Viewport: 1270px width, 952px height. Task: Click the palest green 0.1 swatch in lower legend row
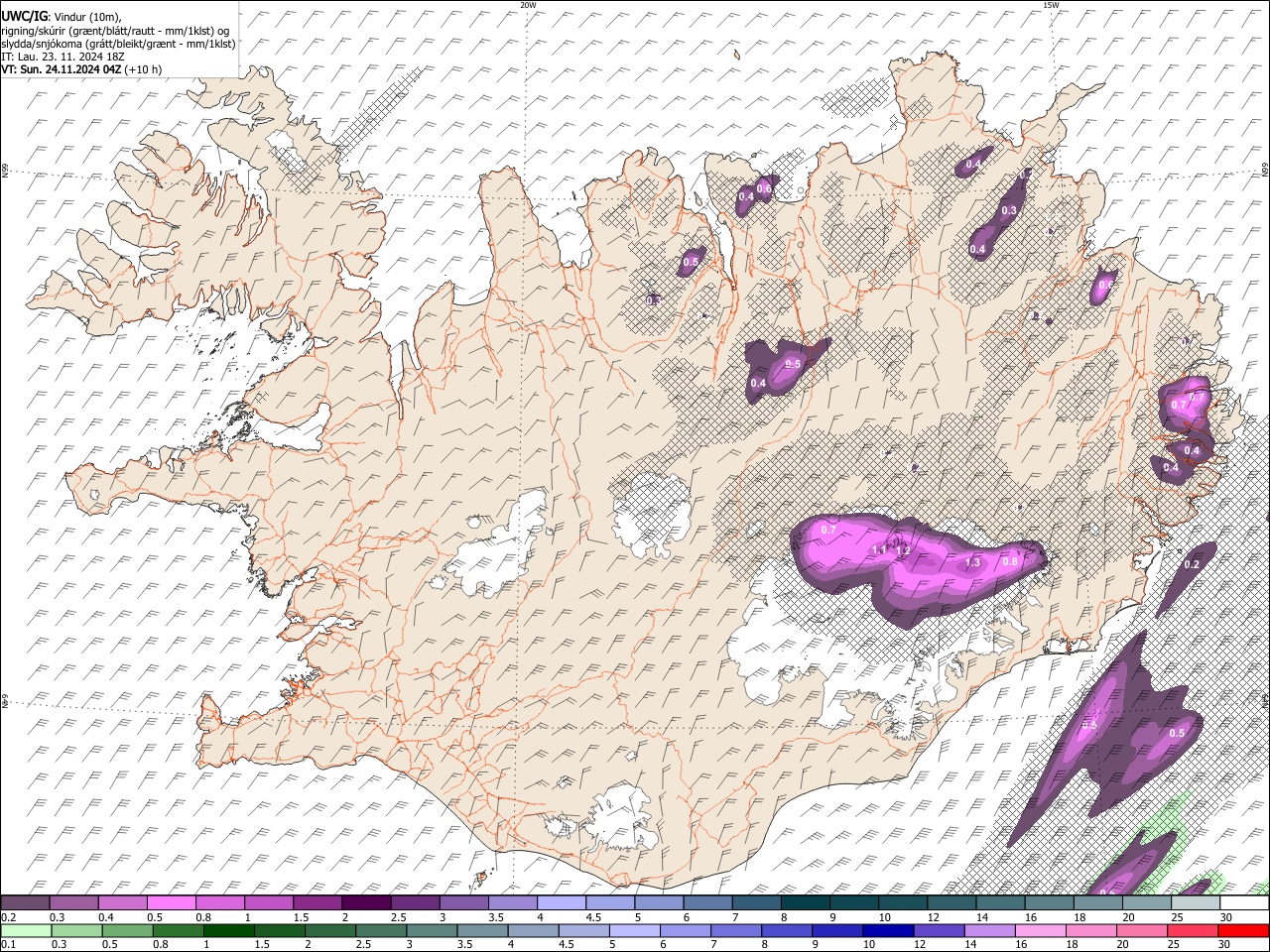click(25, 930)
